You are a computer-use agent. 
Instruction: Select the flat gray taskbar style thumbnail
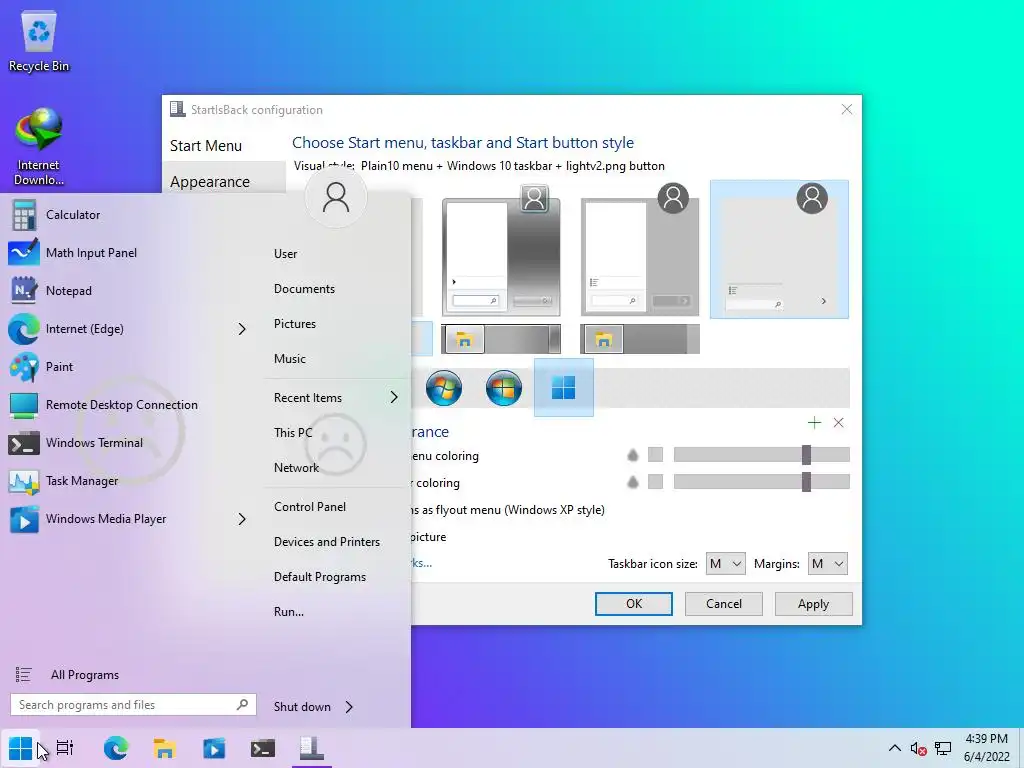[640, 339]
